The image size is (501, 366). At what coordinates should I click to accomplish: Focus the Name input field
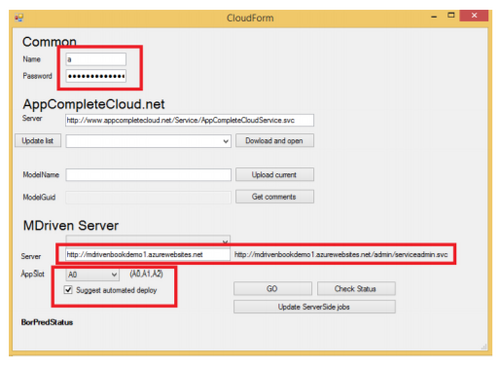click(96, 59)
